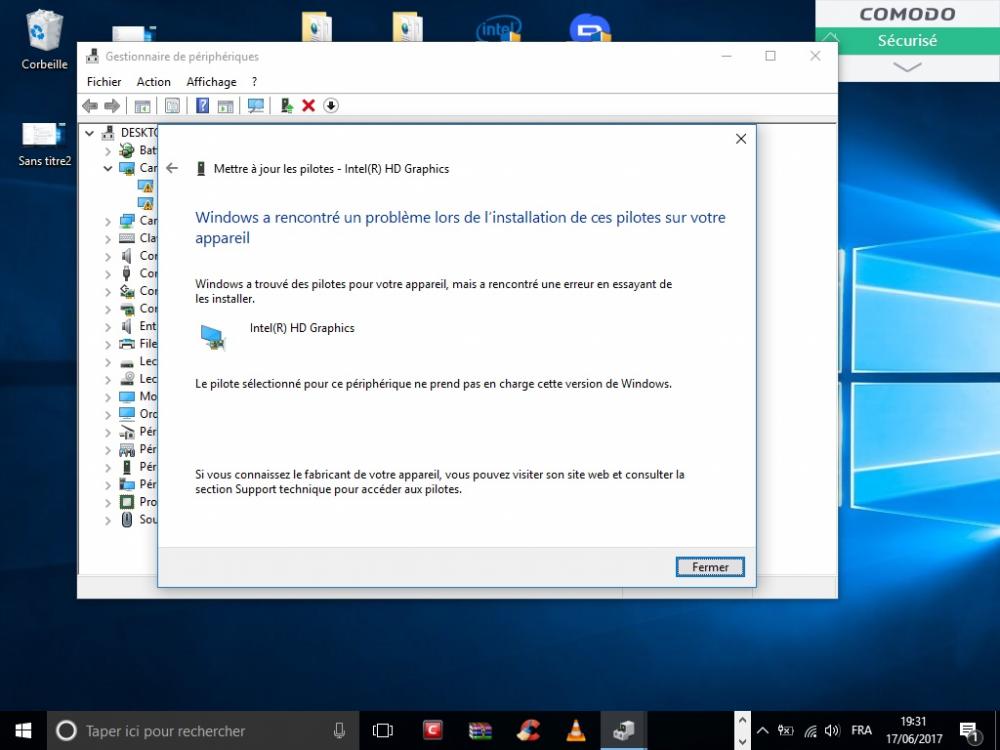Click the scan for hardware changes monitor icon
This screenshot has height=750, width=1000.
[256, 106]
